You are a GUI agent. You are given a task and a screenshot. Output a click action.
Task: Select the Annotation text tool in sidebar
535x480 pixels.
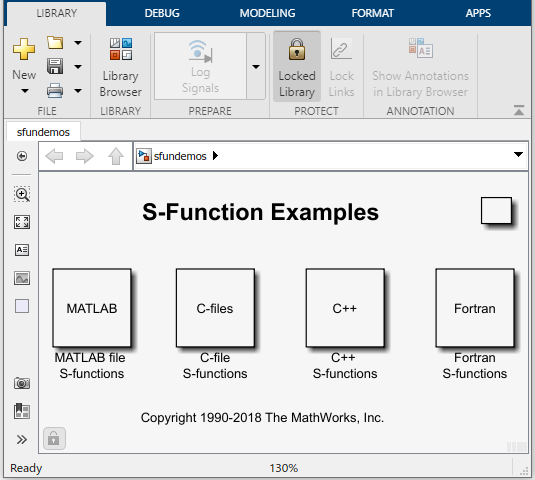tap(22, 250)
